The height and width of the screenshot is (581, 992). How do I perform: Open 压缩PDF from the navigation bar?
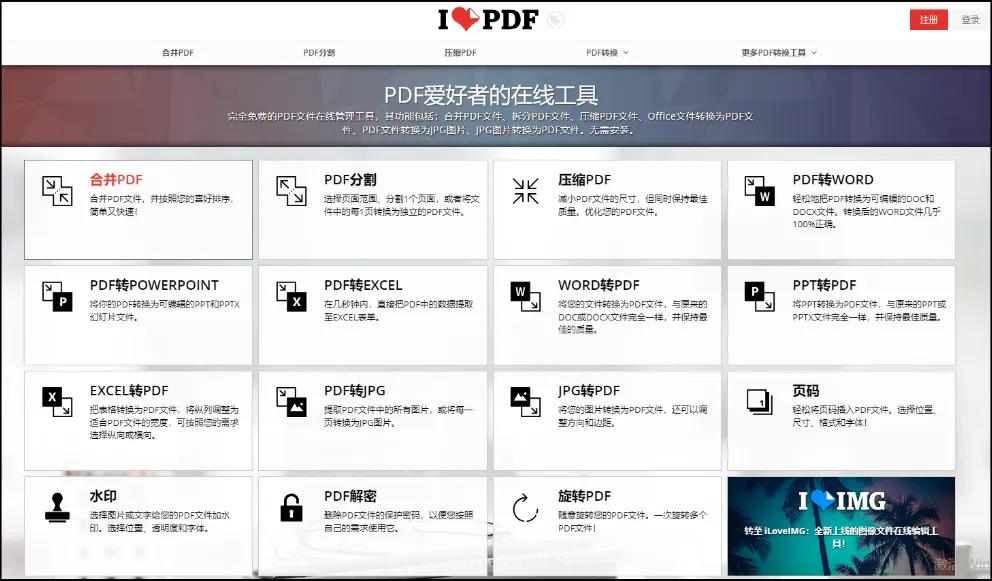pos(460,53)
